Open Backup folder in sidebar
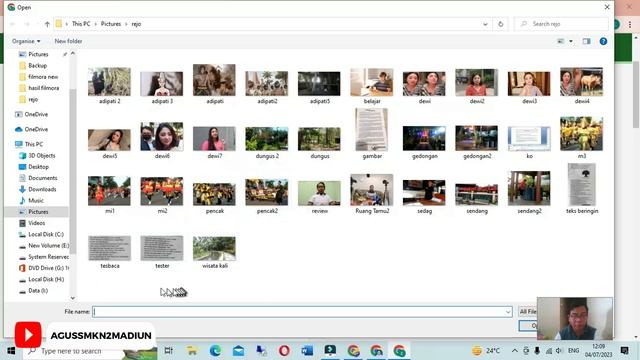The height and width of the screenshot is (360, 640). (38, 65)
